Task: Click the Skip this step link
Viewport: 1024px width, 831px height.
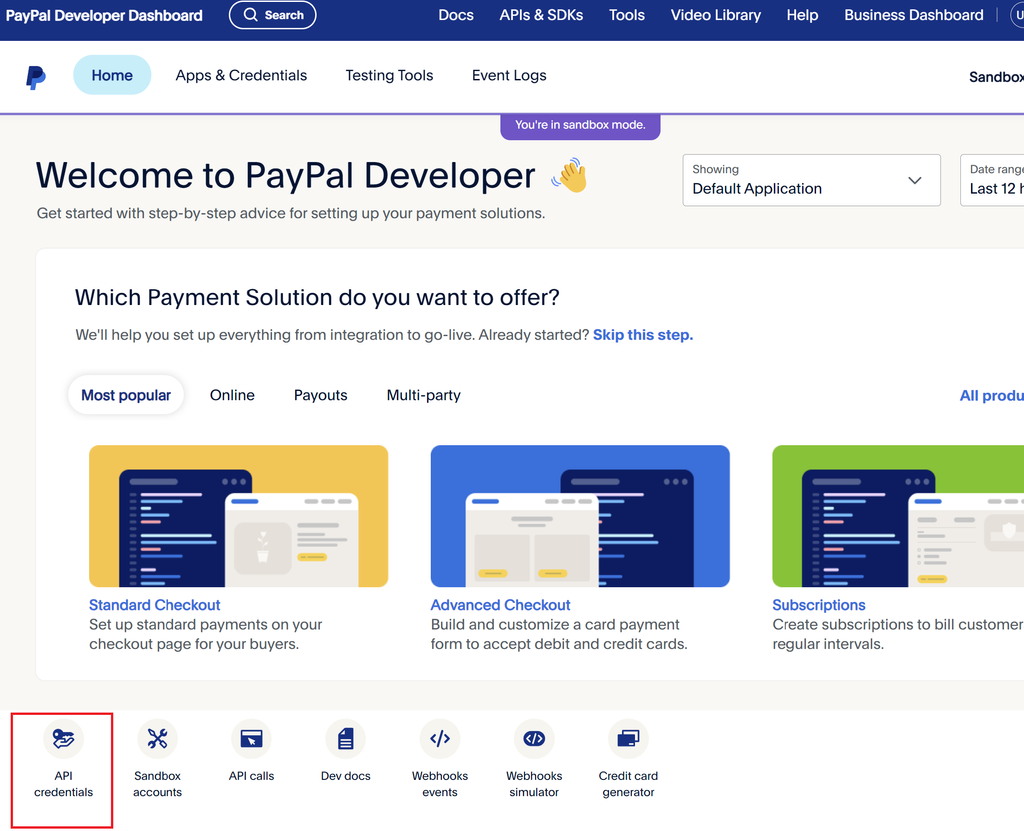Action: 643,334
